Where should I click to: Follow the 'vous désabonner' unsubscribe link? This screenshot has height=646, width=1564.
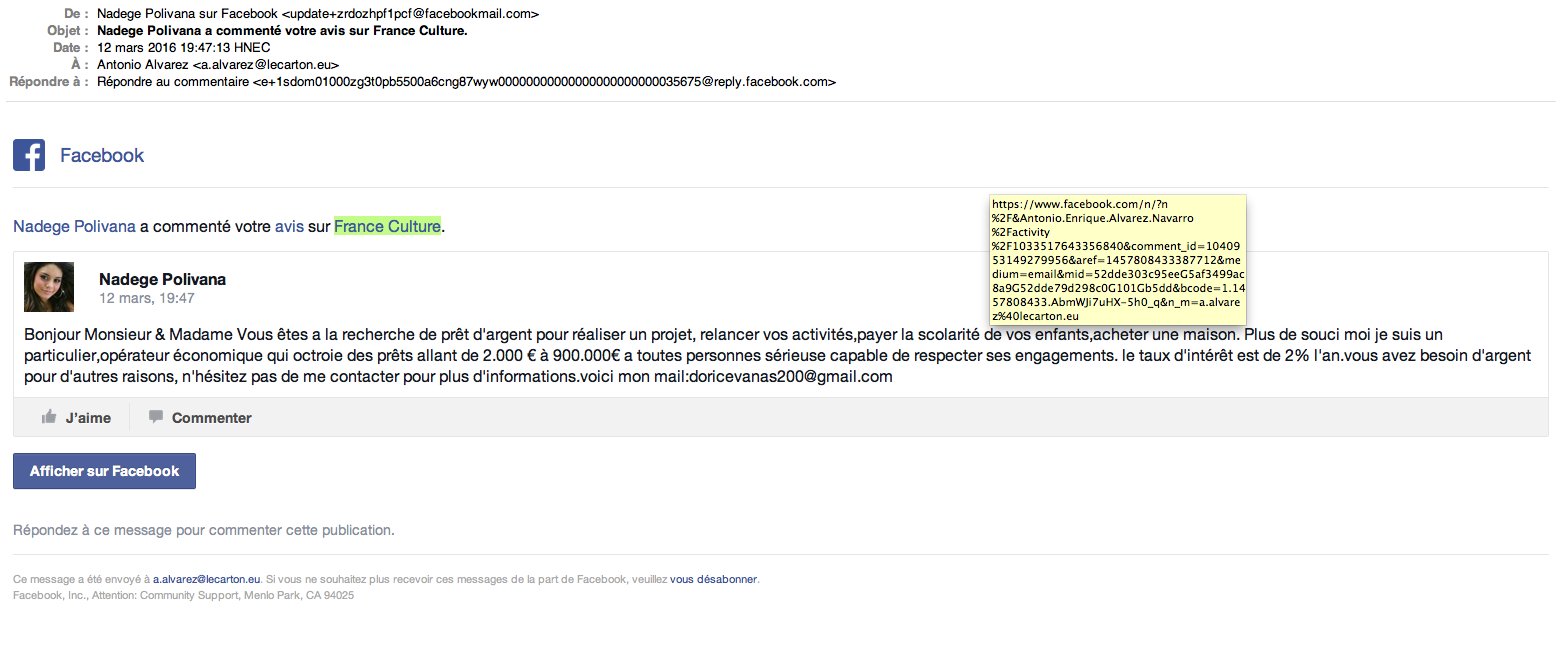(x=714, y=579)
